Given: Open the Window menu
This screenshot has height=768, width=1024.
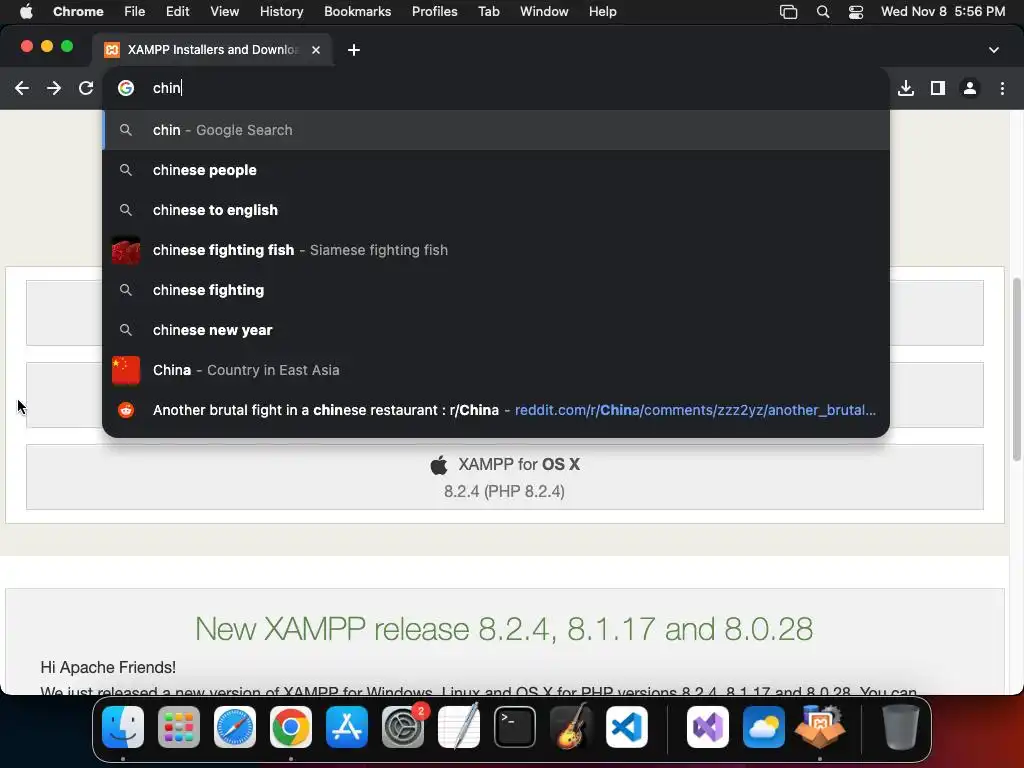Looking at the screenshot, I should pyautogui.click(x=544, y=12).
